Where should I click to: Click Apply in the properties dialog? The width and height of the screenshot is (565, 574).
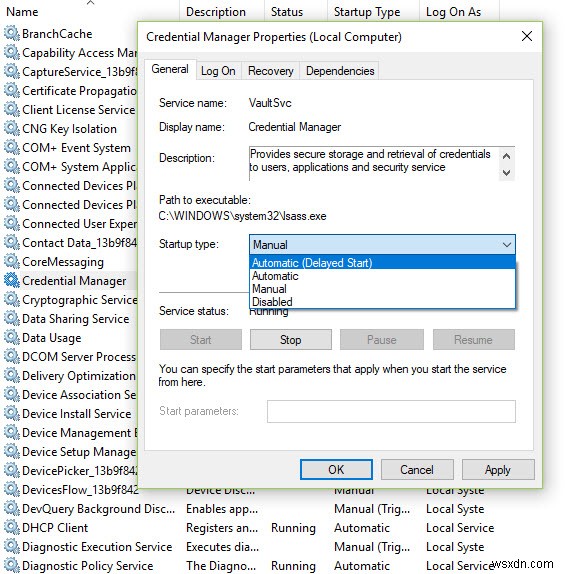pos(498,469)
